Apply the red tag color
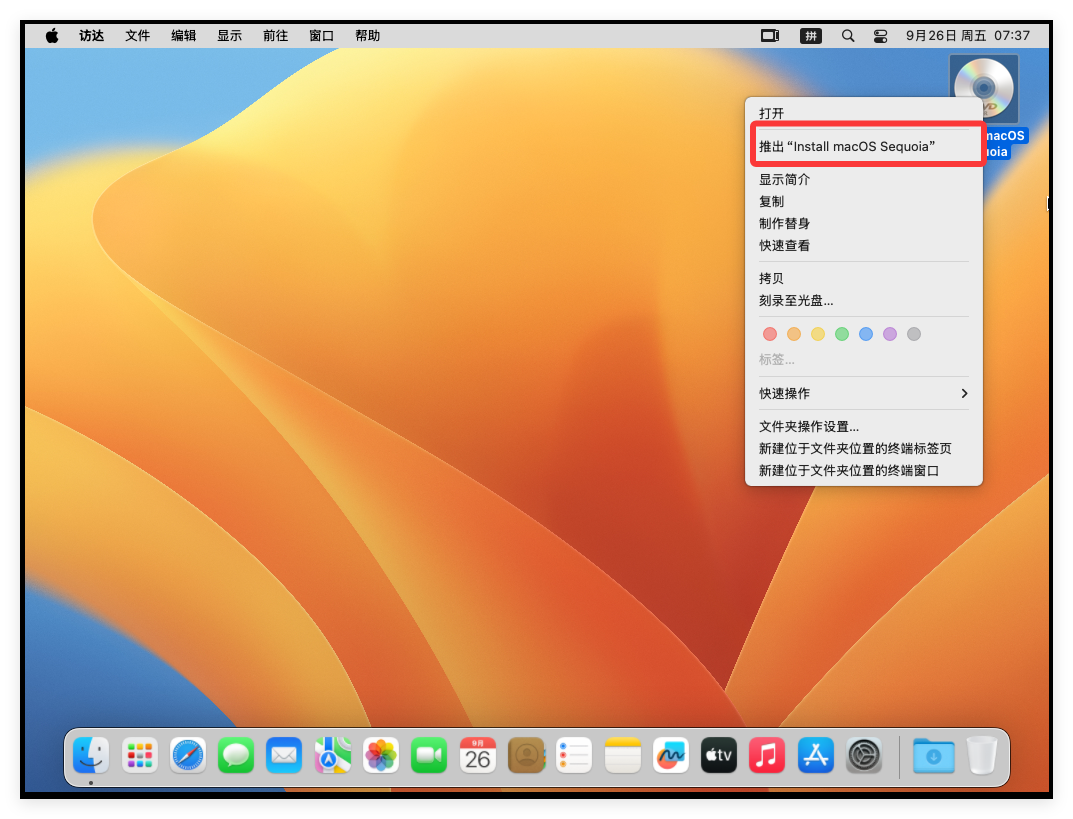This screenshot has width=1073, height=819. pos(770,334)
